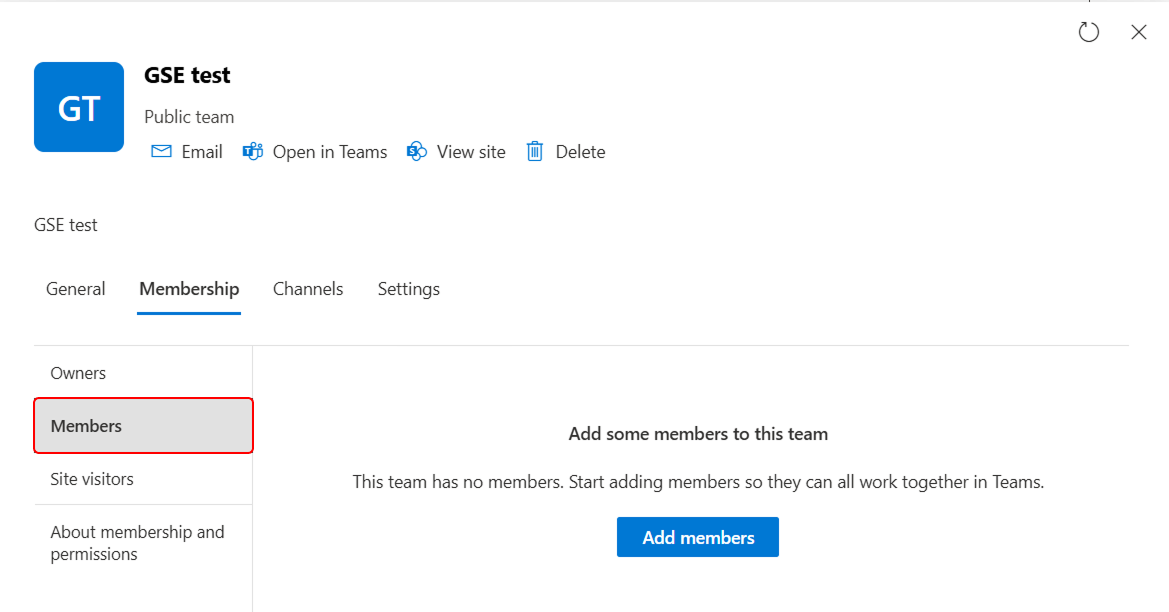
Task: Open the Channels tab
Action: [x=308, y=289]
